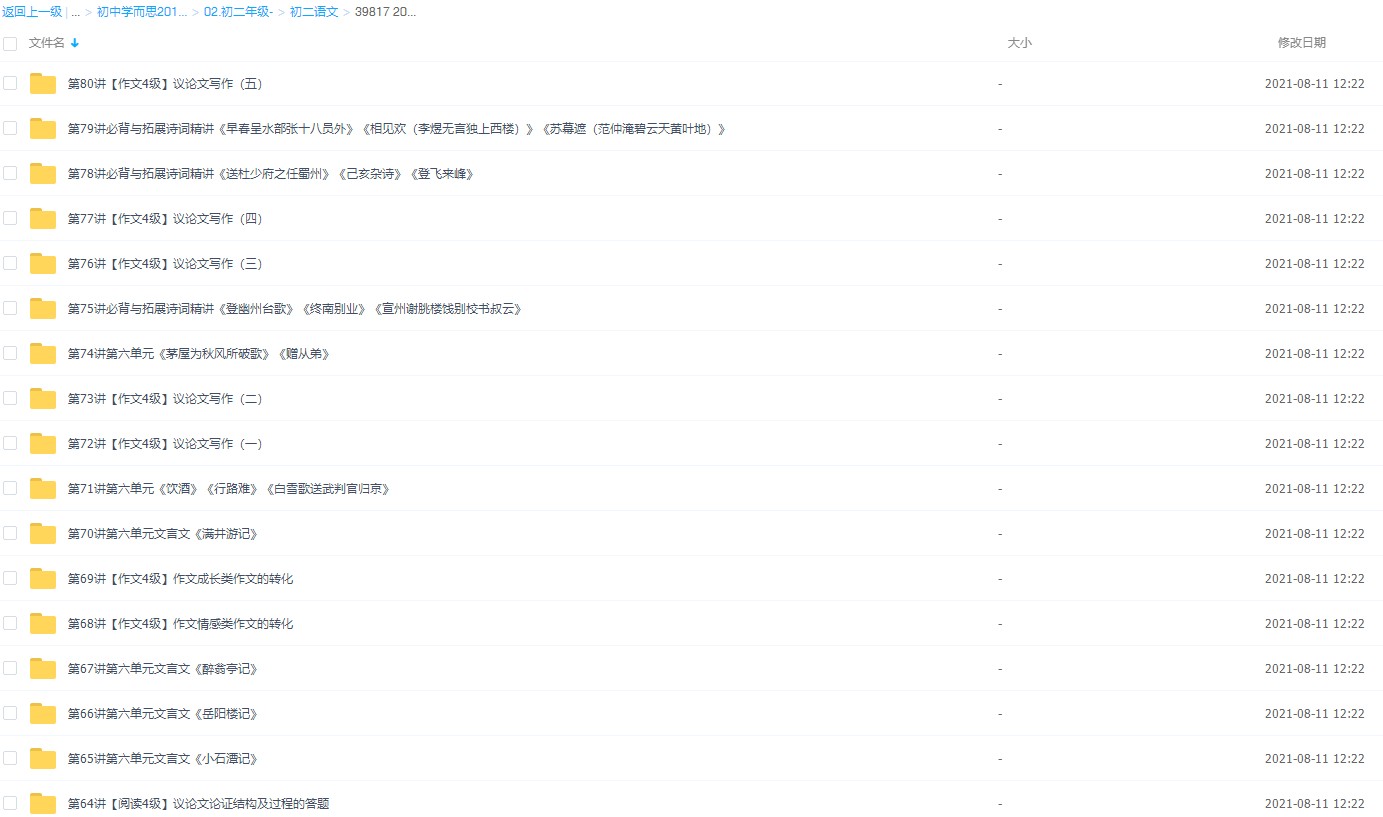The width and height of the screenshot is (1383, 817).
Task: Tick the checkbox for 第78讲《送杜少府之任蜀州》
Action: coord(10,173)
